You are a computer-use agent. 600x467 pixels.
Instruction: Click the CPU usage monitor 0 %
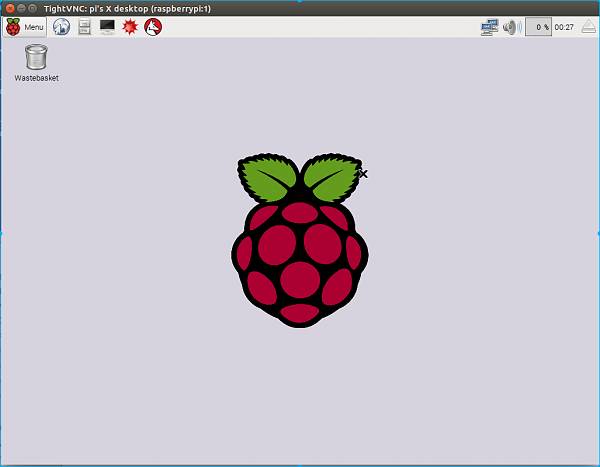[538, 27]
